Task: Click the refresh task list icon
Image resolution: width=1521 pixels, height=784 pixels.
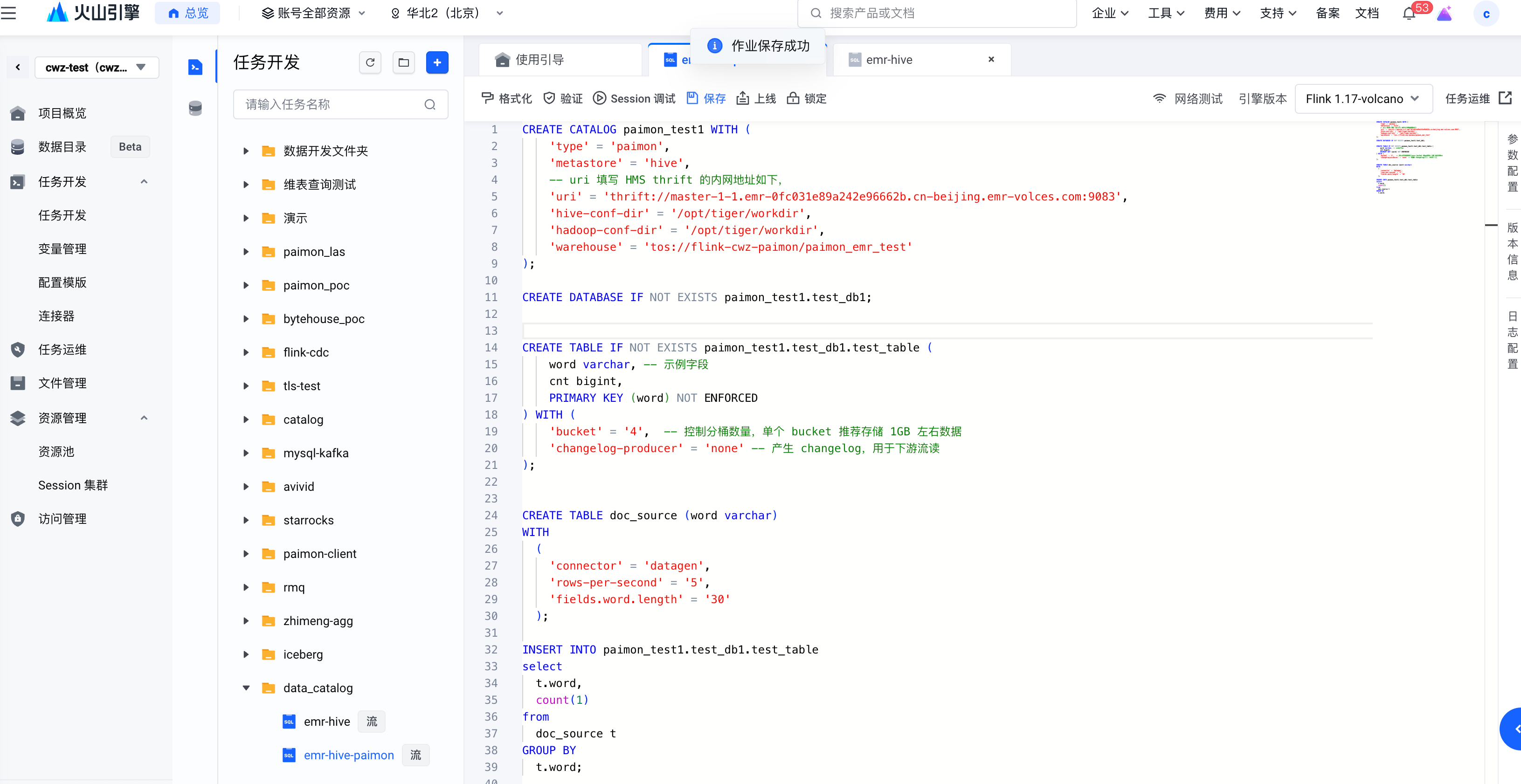Action: pos(370,62)
